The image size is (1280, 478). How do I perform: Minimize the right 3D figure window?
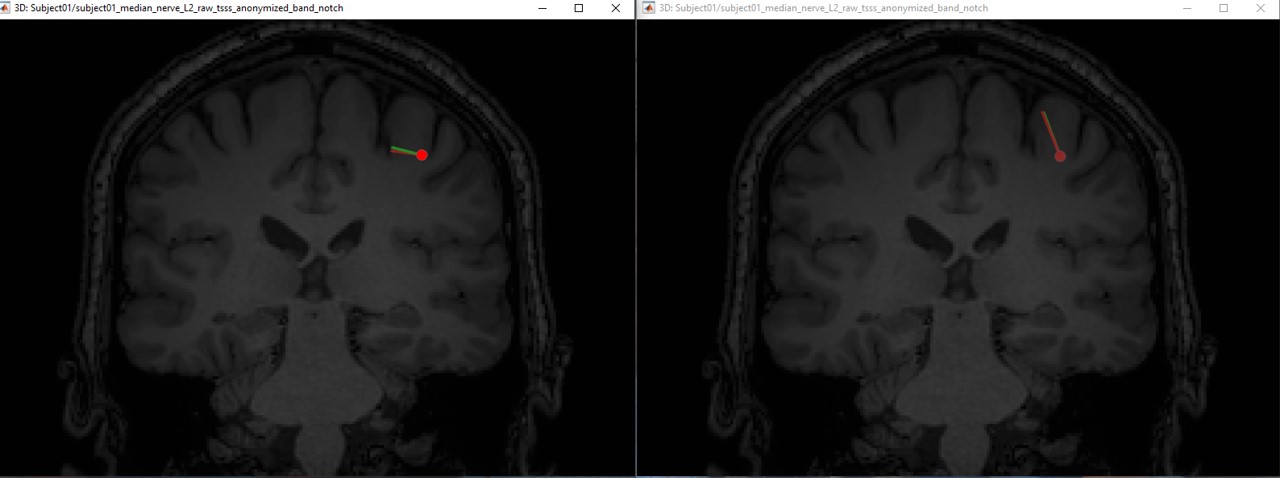(1187, 8)
